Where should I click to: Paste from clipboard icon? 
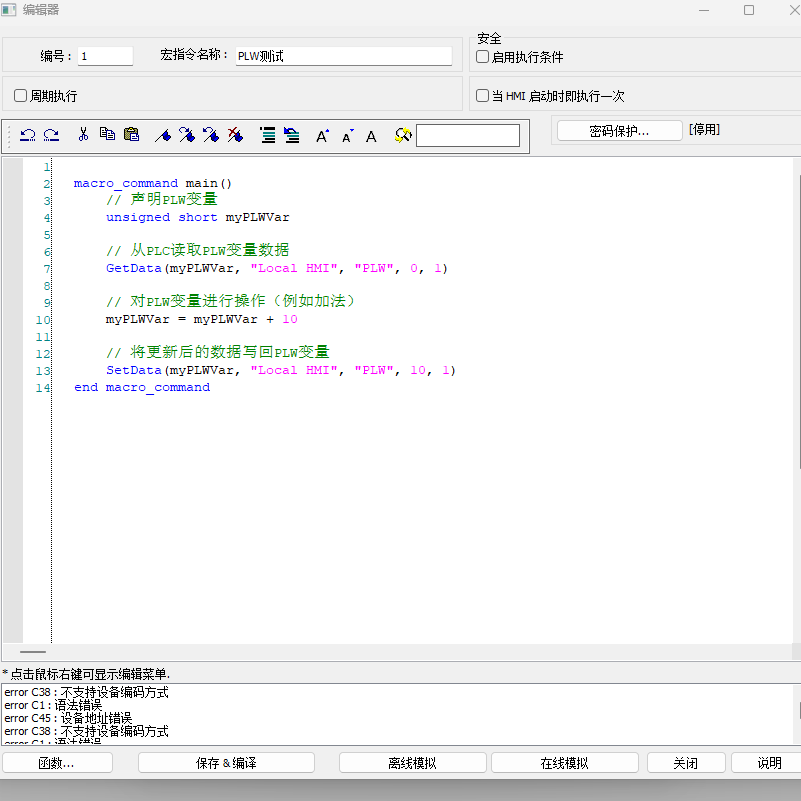point(132,134)
